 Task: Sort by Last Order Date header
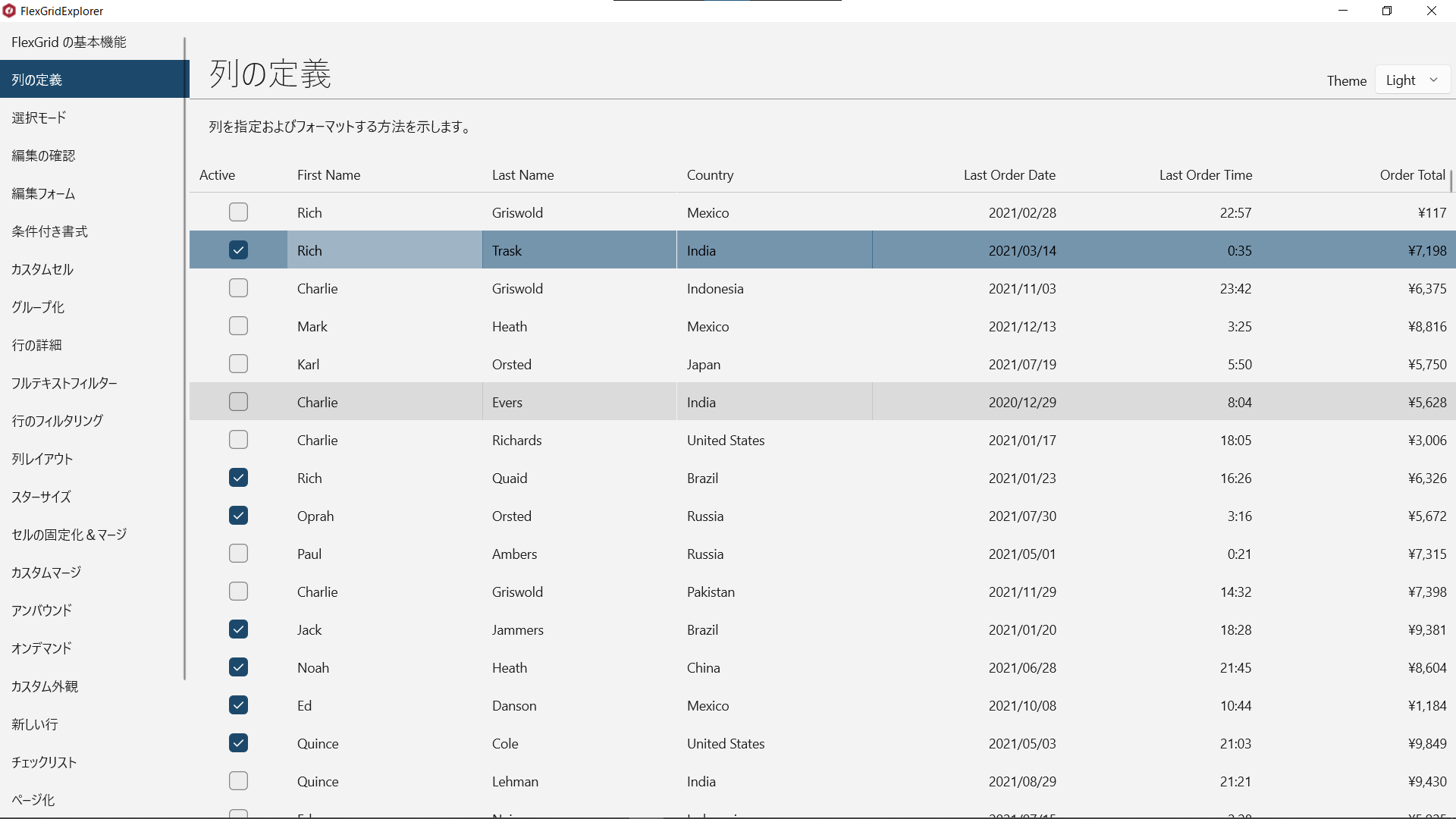coord(969,174)
